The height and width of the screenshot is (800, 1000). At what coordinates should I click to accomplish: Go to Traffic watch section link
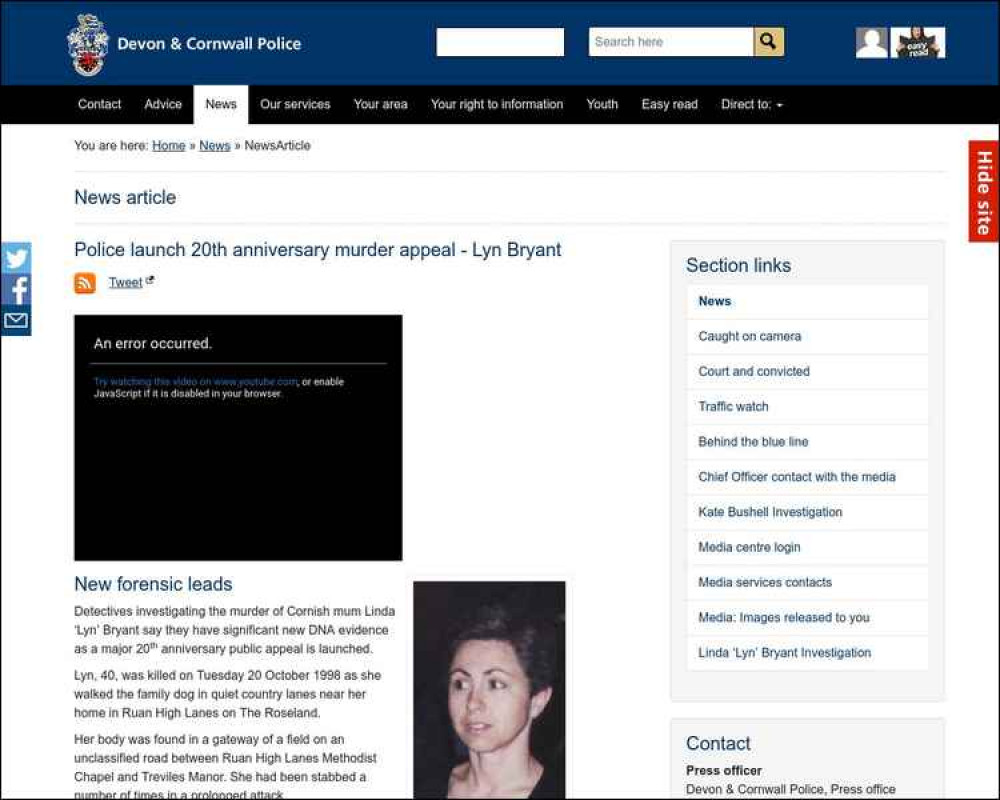807,406
